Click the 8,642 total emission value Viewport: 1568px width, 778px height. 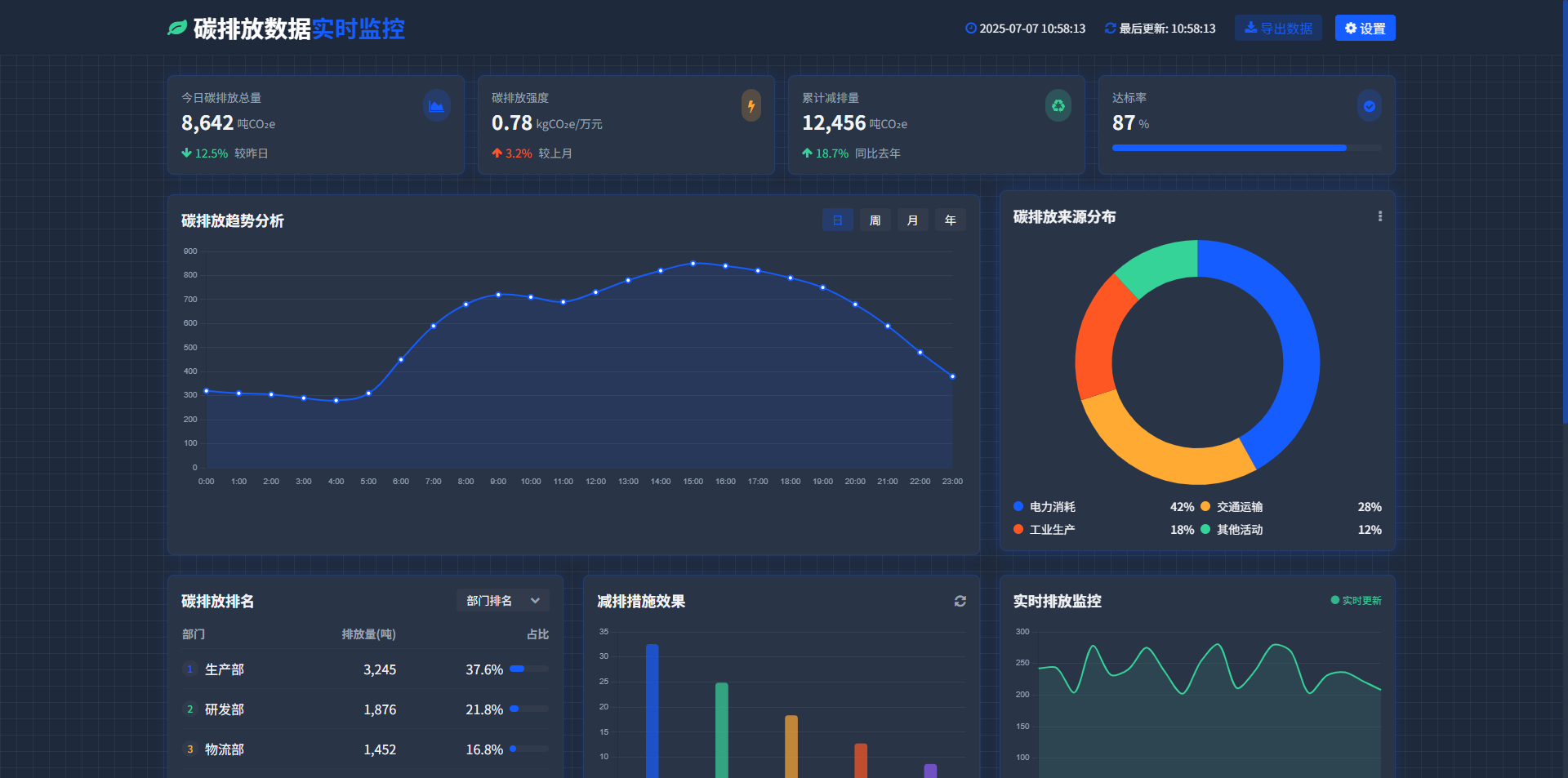(207, 123)
